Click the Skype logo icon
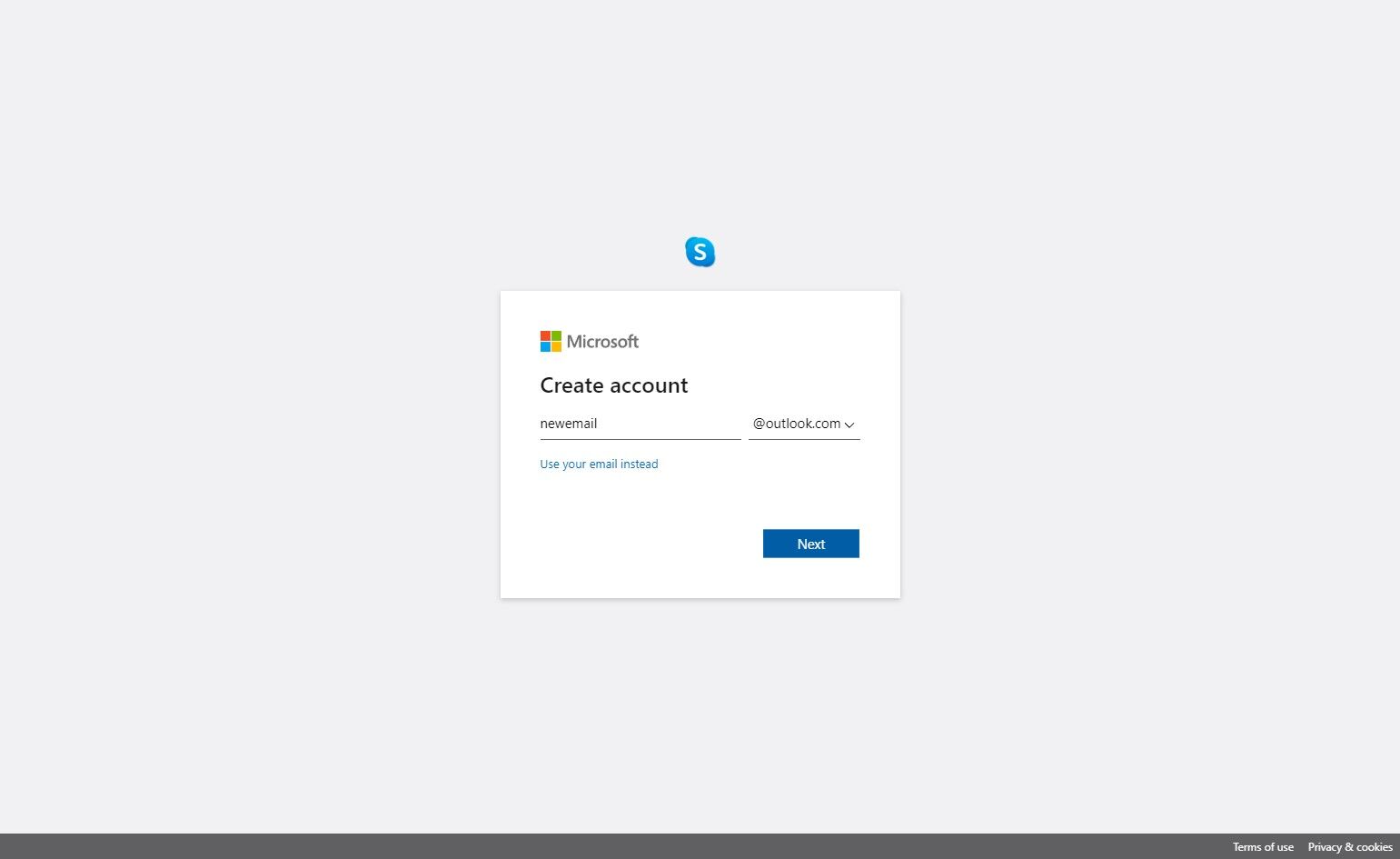This screenshot has width=1400, height=859. tap(700, 252)
